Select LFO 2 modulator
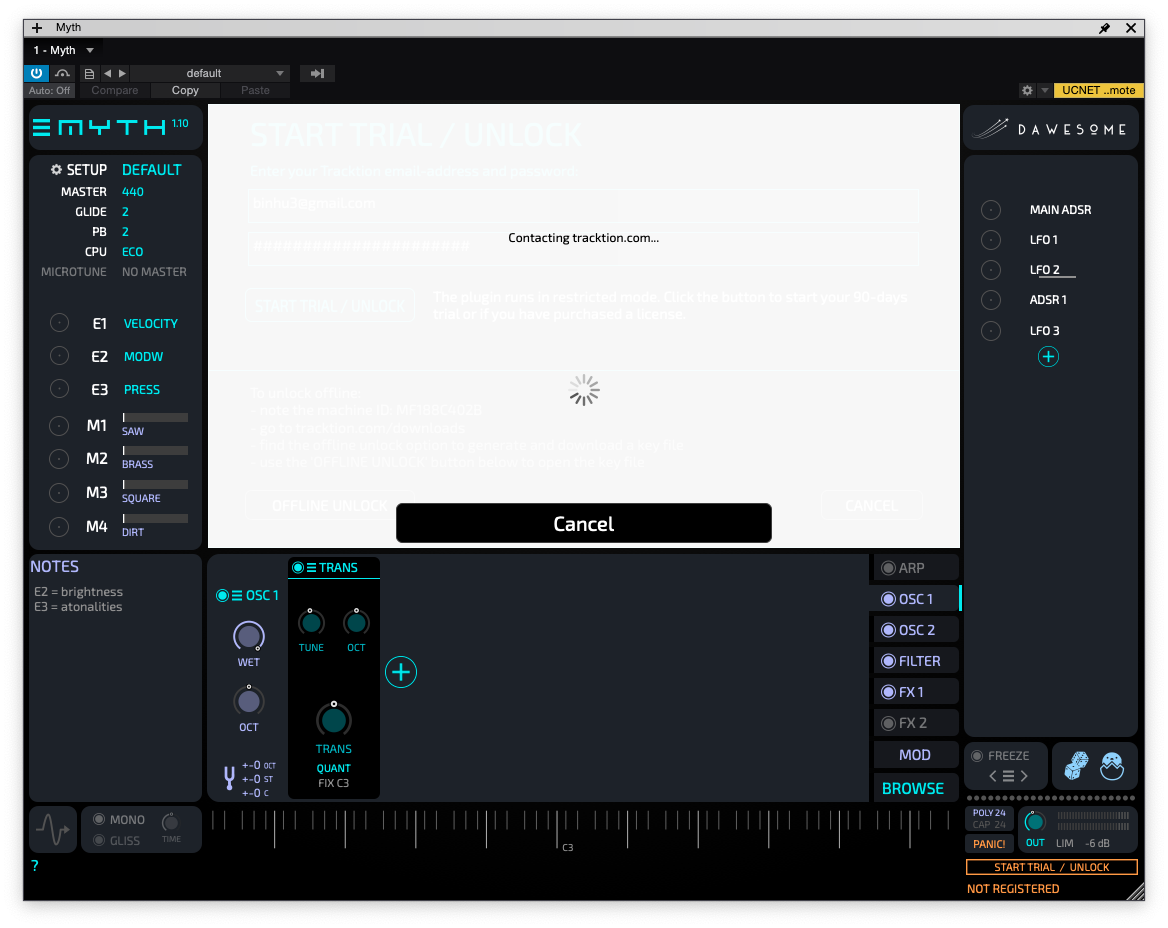Image resolution: width=1168 pixels, height=928 pixels. click(x=1044, y=270)
